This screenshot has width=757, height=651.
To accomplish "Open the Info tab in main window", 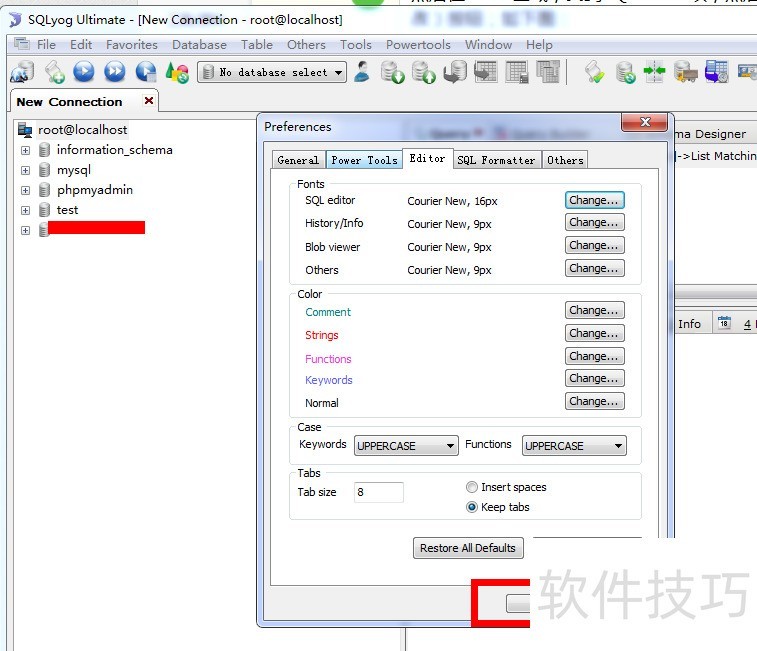I will pos(689,324).
